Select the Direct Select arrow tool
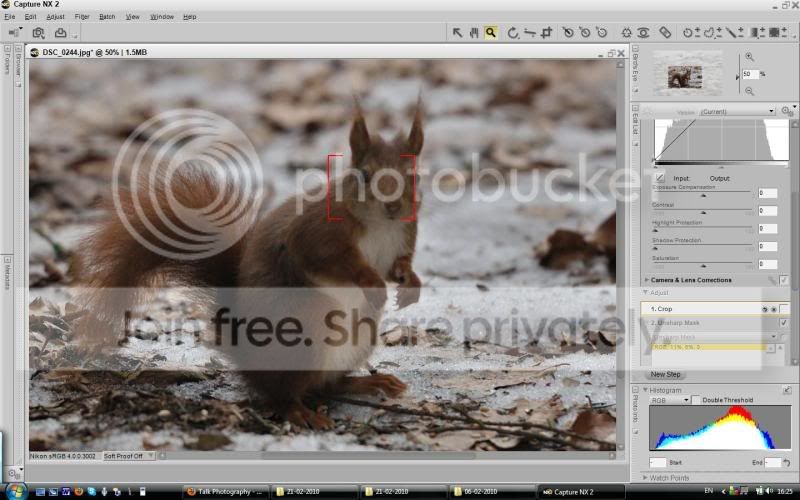 [457, 33]
